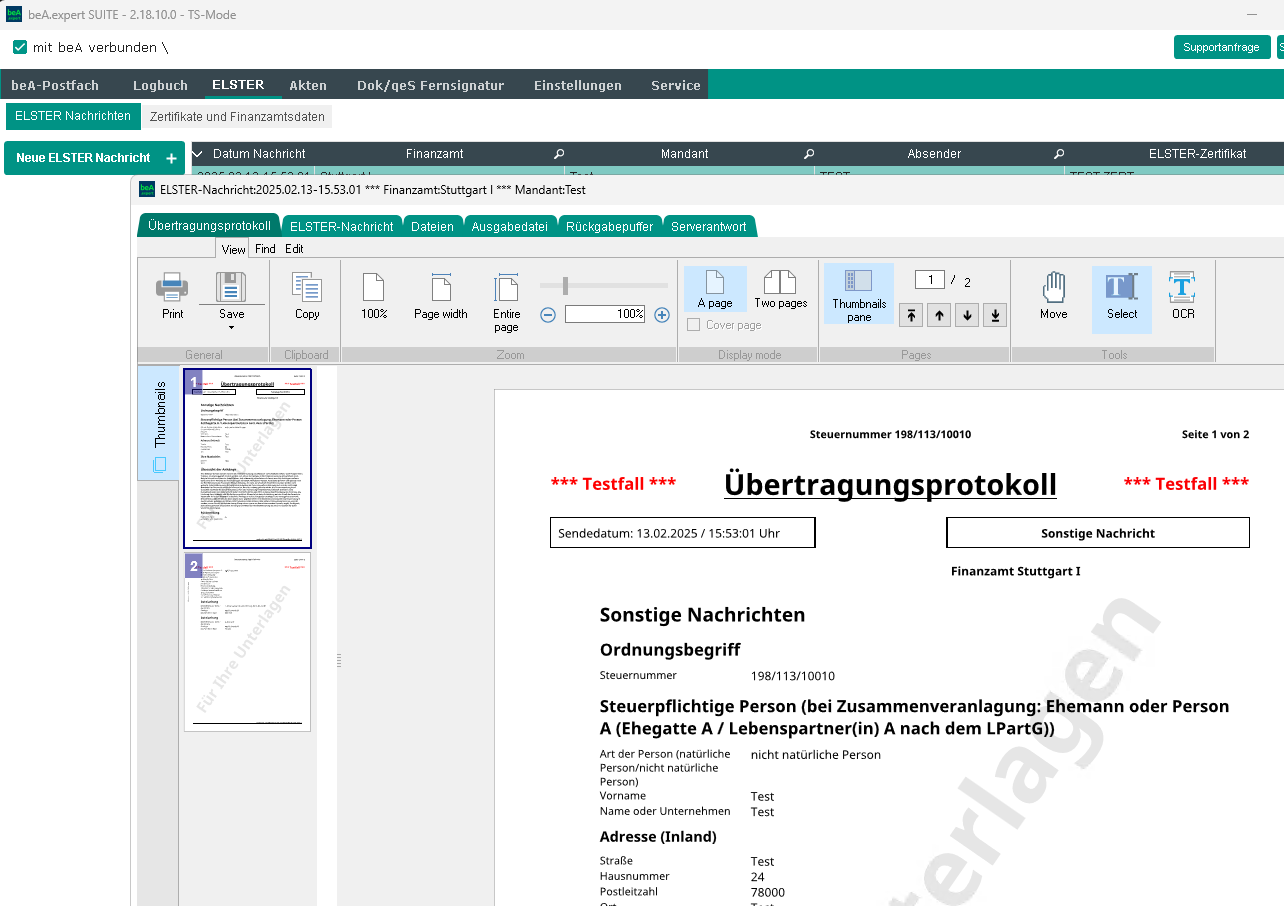The height and width of the screenshot is (906, 1284).
Task: Open the Einstellungen menu
Action: point(578,85)
